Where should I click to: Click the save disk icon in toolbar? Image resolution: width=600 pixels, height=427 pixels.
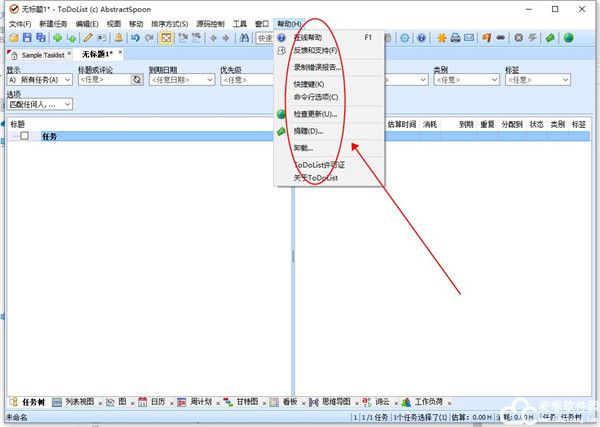point(28,38)
